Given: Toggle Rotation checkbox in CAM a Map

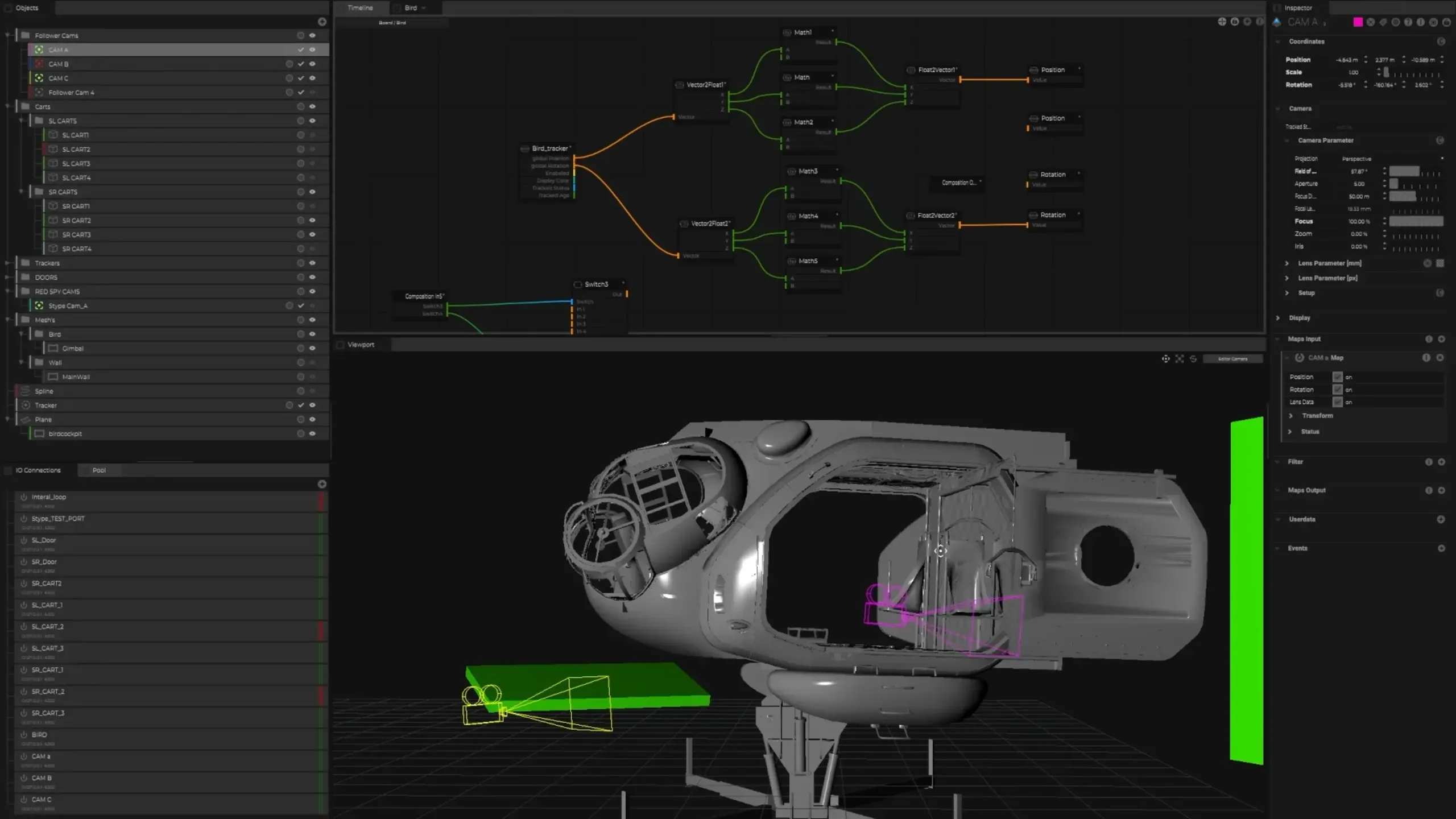Looking at the screenshot, I should (x=1337, y=390).
